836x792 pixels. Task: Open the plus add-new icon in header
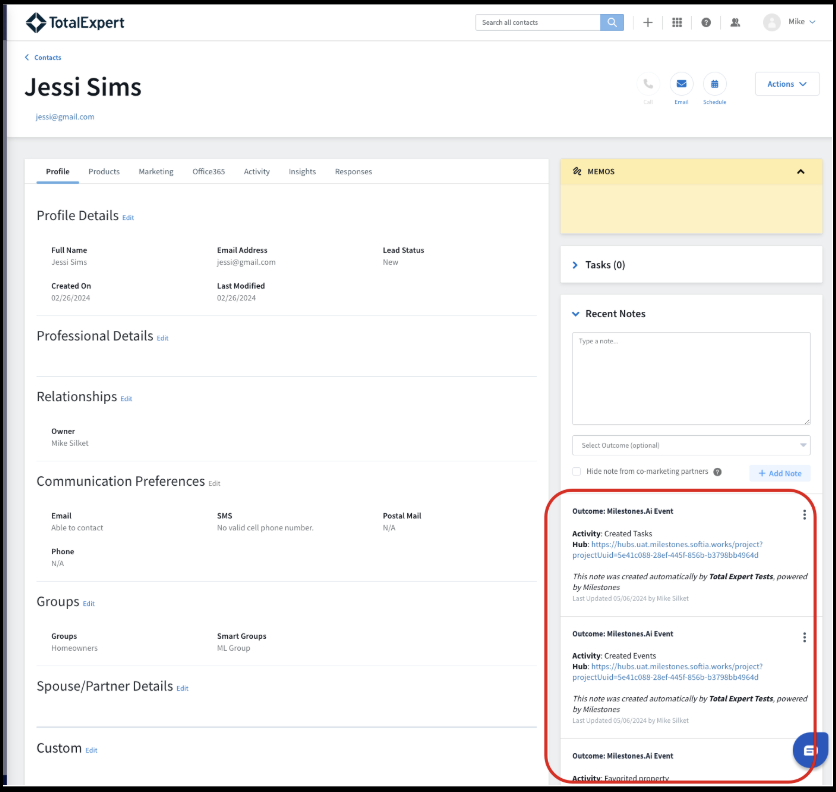pyautogui.click(x=647, y=22)
